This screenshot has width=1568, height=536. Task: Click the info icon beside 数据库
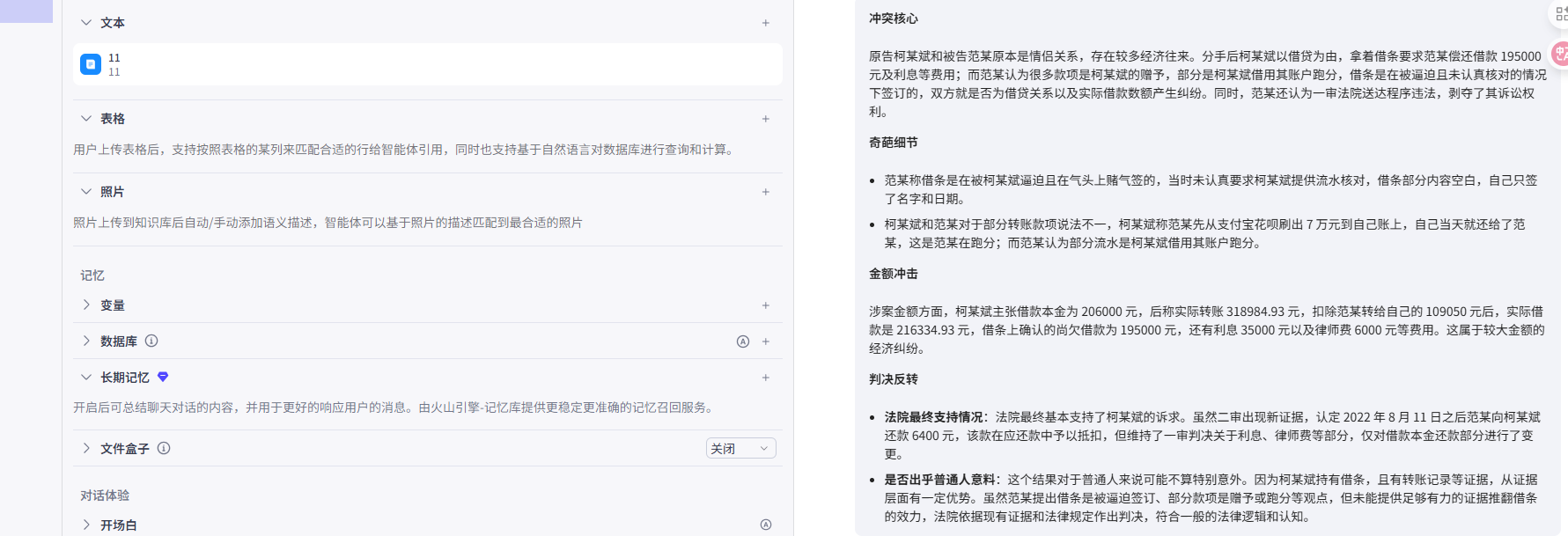coord(151,341)
